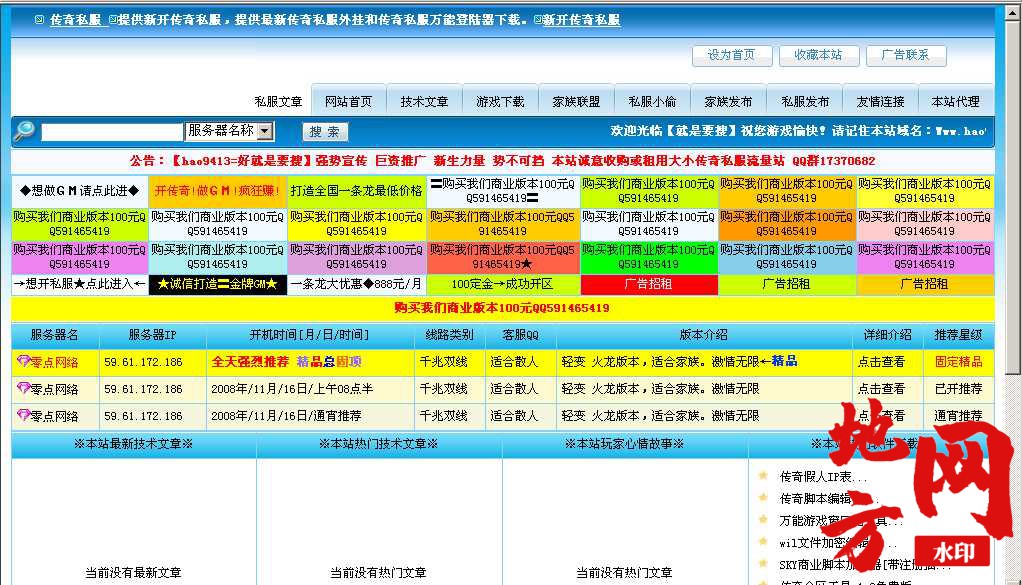Click 2008年/11月/16日/通宵推荐 cell
1022x585 pixels.
[310, 416]
